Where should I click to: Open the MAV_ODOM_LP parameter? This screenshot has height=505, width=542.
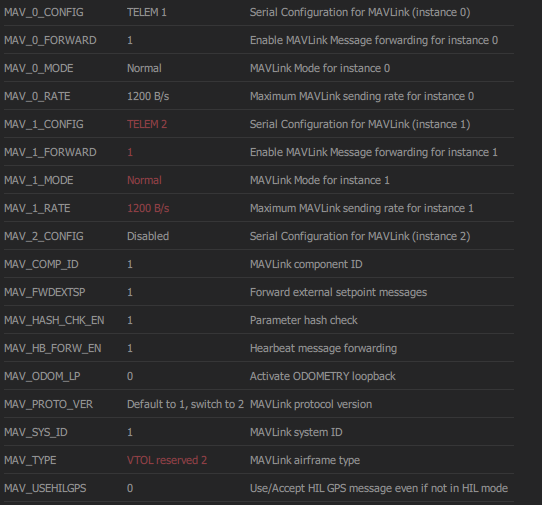(x=259, y=376)
